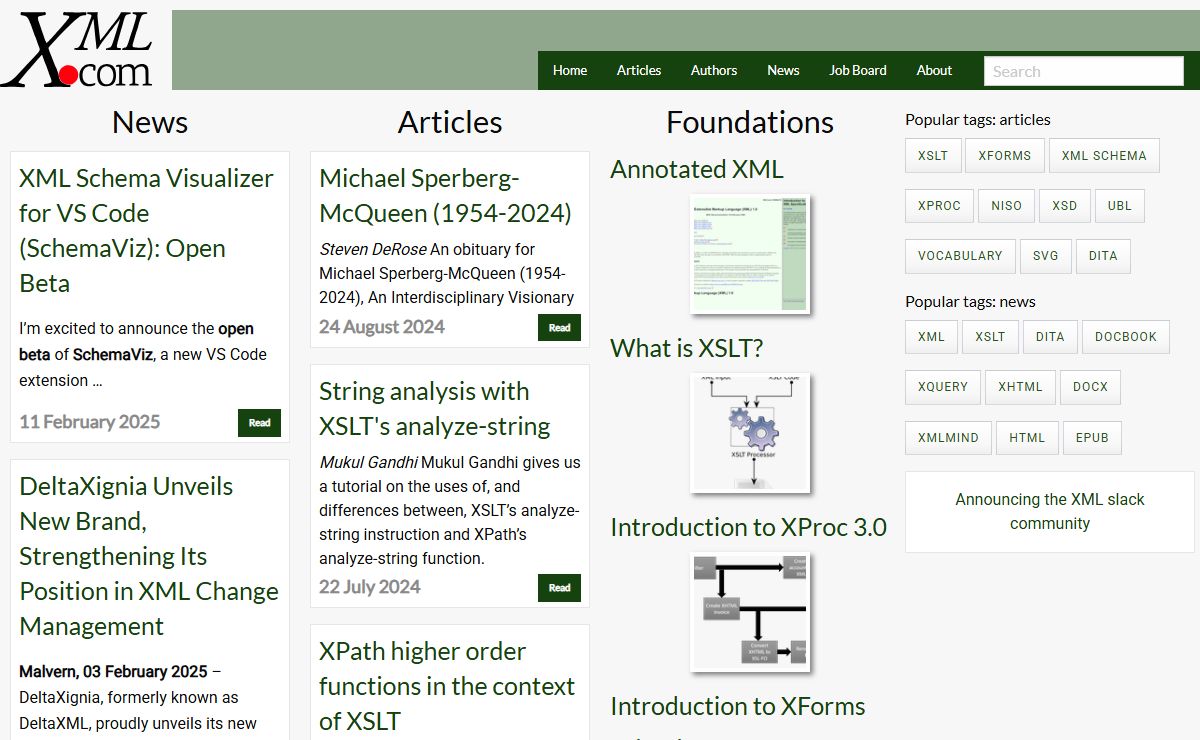Click the date 22 July 2024
1200x740 pixels.
[370, 587]
